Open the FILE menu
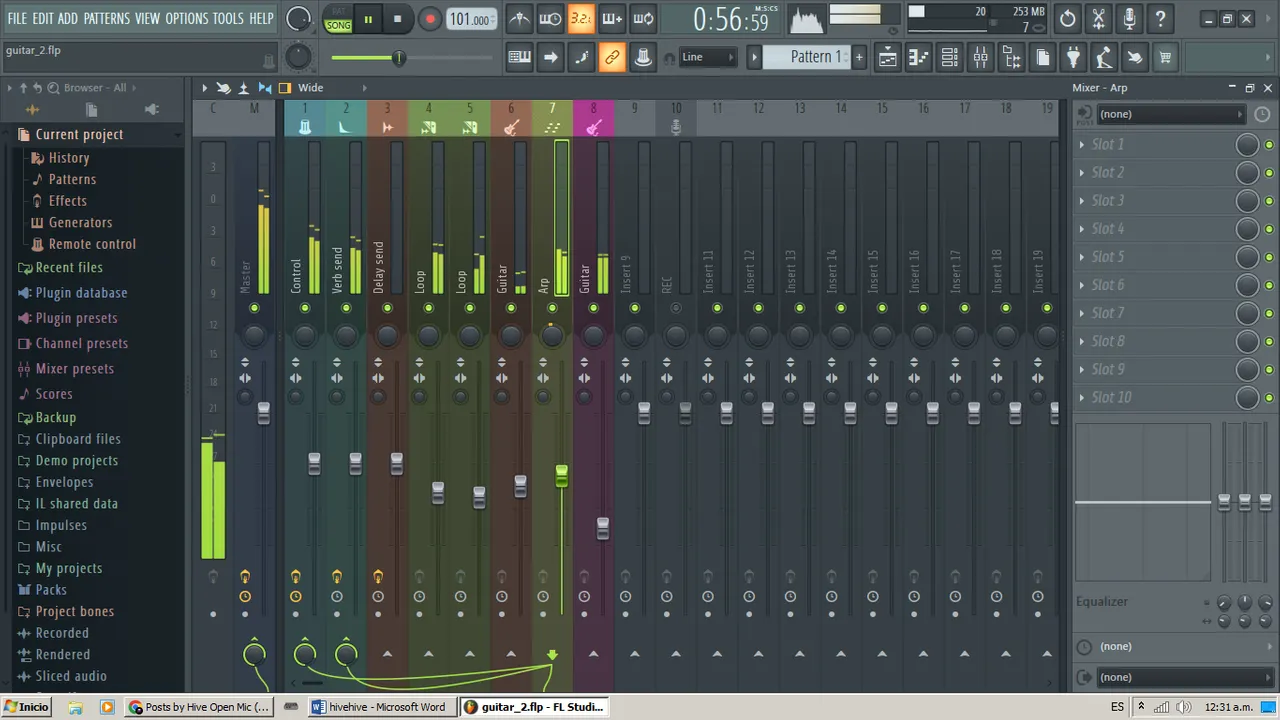The width and height of the screenshot is (1280, 720). [17, 18]
